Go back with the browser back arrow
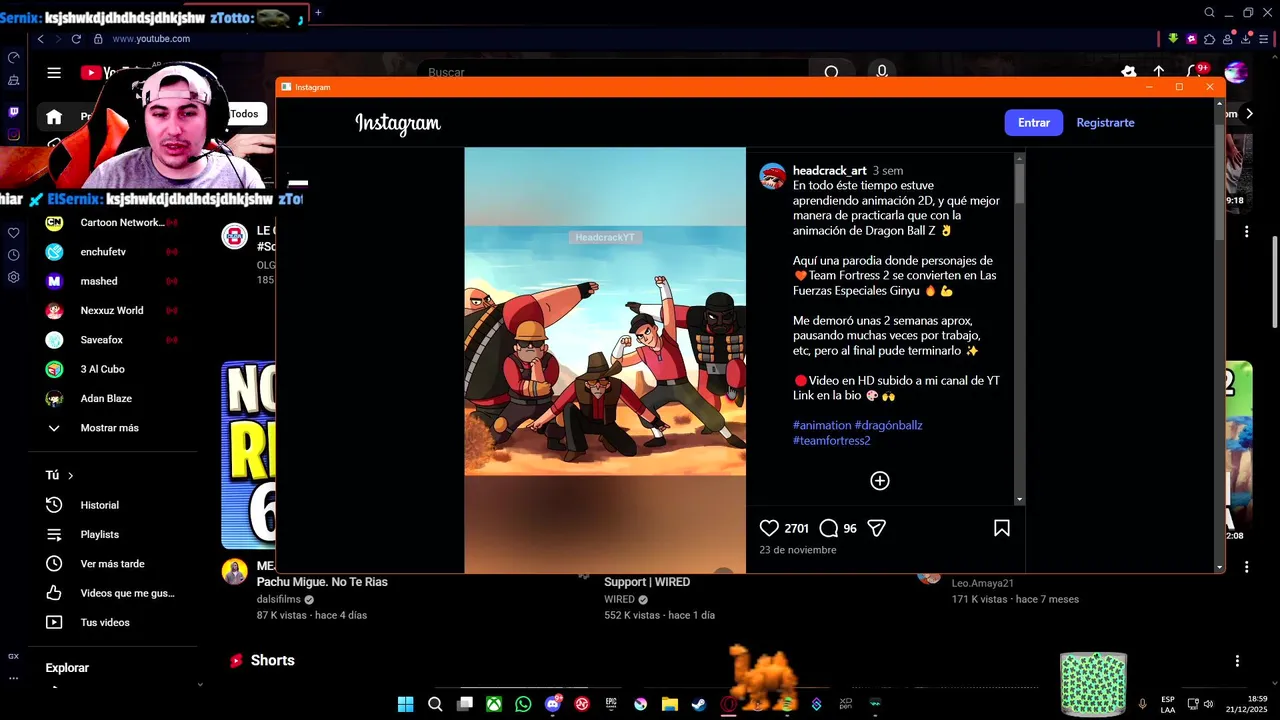Viewport: 1280px width, 720px height. [41, 39]
